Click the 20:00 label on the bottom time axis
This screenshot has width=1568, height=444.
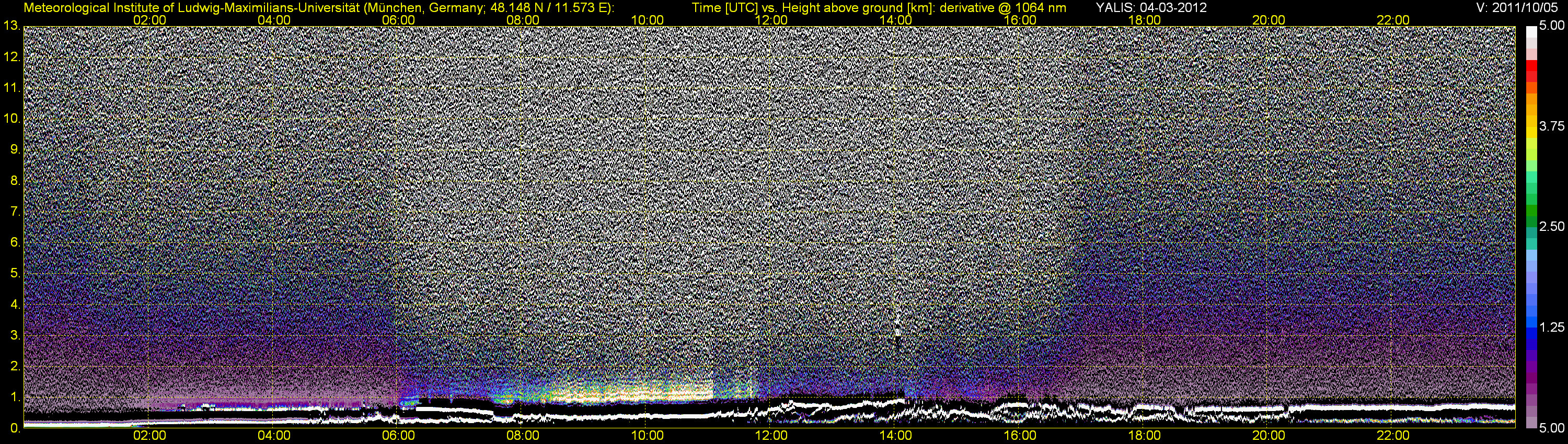pyautogui.click(x=1269, y=436)
